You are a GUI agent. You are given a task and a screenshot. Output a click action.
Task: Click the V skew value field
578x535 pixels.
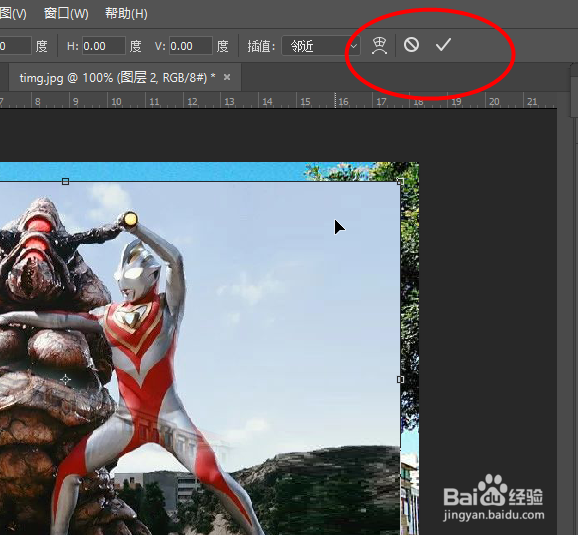point(191,46)
